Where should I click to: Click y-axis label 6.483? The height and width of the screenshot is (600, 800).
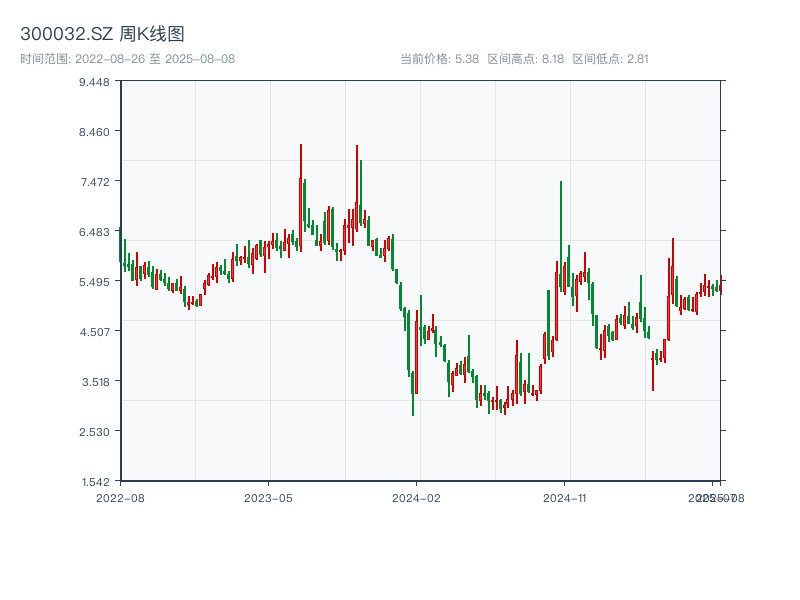94,232
